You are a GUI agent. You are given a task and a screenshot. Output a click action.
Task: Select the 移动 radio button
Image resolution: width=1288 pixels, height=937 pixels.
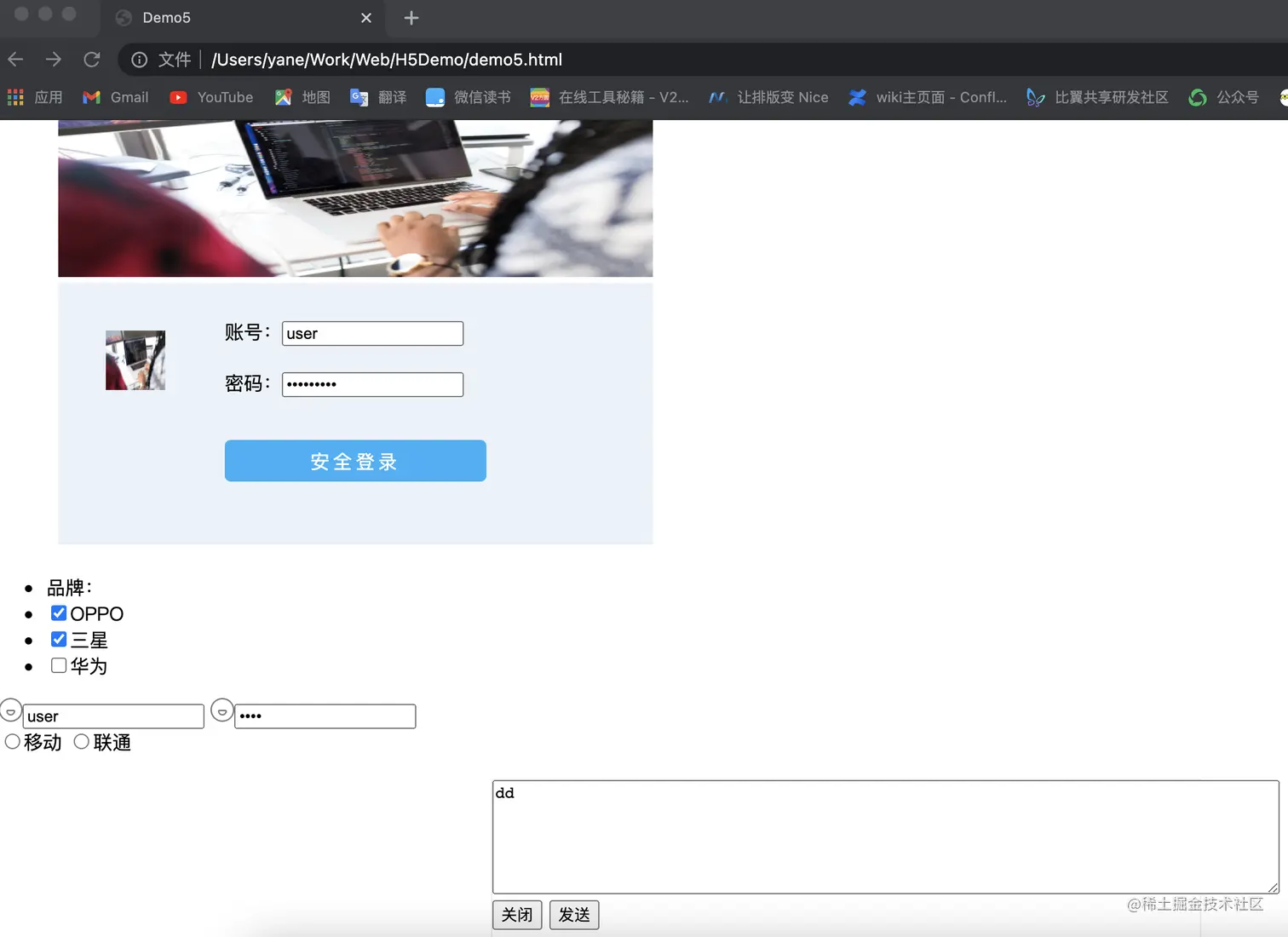click(12, 742)
